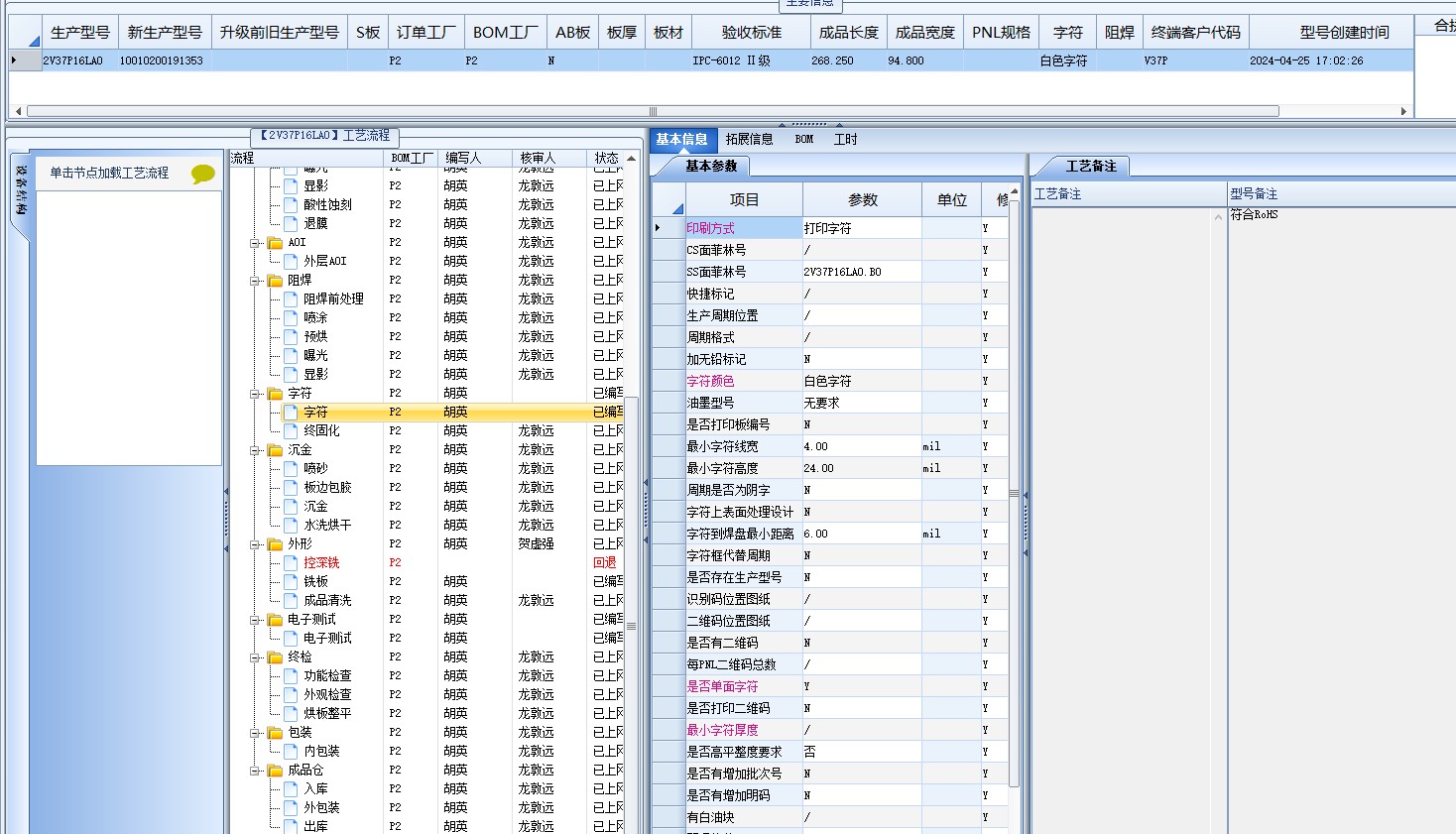The image size is (1456, 834).
Task: Click the 参数 column header
Action: point(863,200)
